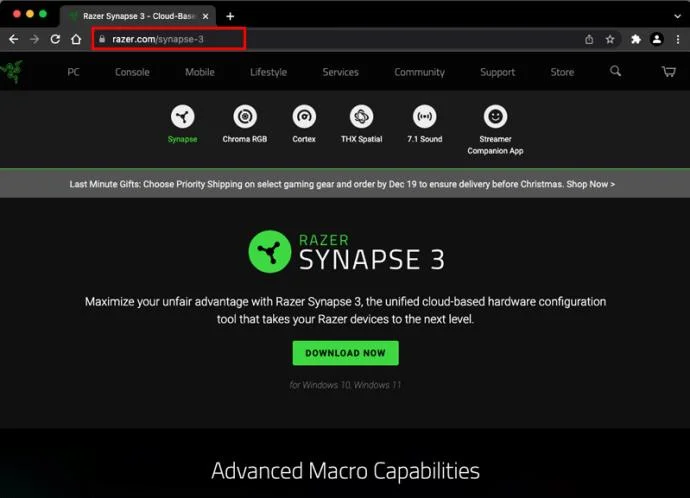Image resolution: width=690 pixels, height=498 pixels.
Task: Open the Services navigation menu
Action: pos(341,72)
